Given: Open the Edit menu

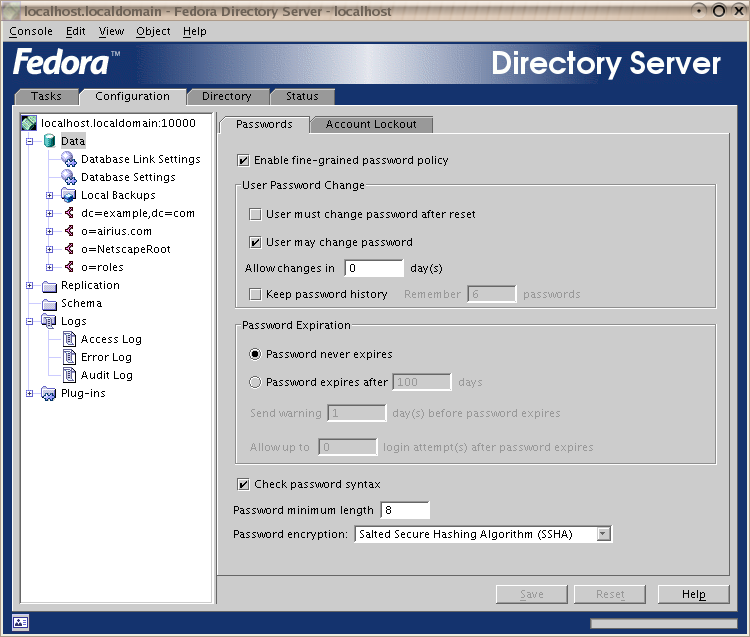Looking at the screenshot, I should [76, 31].
